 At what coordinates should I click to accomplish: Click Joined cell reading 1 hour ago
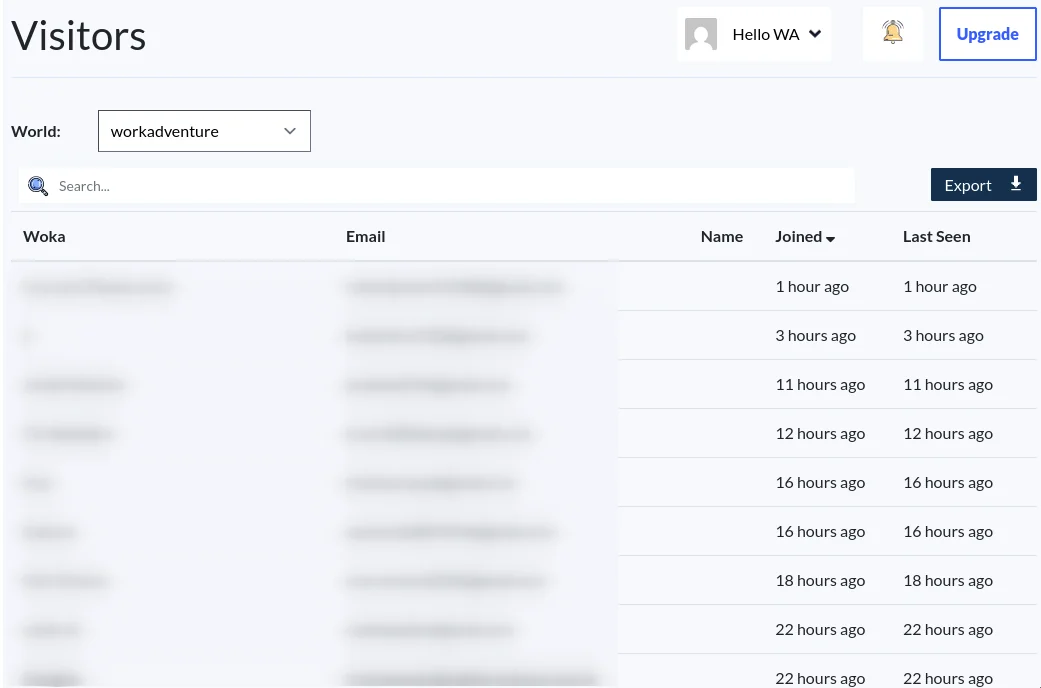tap(812, 287)
